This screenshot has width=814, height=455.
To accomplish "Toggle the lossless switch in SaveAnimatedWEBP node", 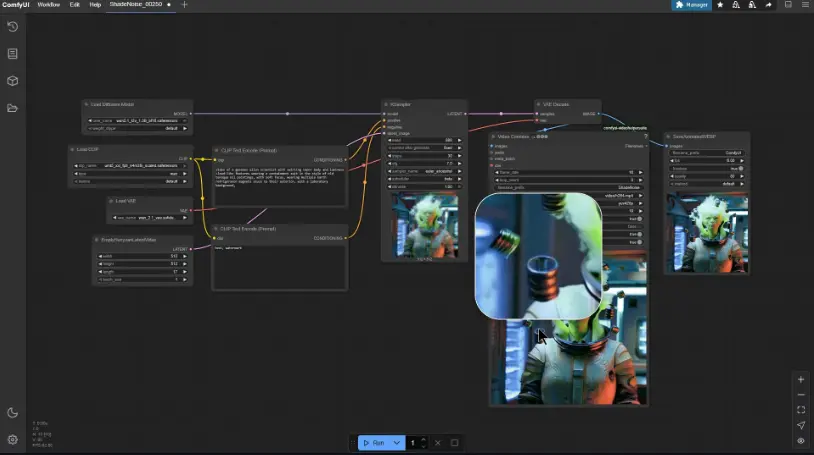I will coord(738,168).
